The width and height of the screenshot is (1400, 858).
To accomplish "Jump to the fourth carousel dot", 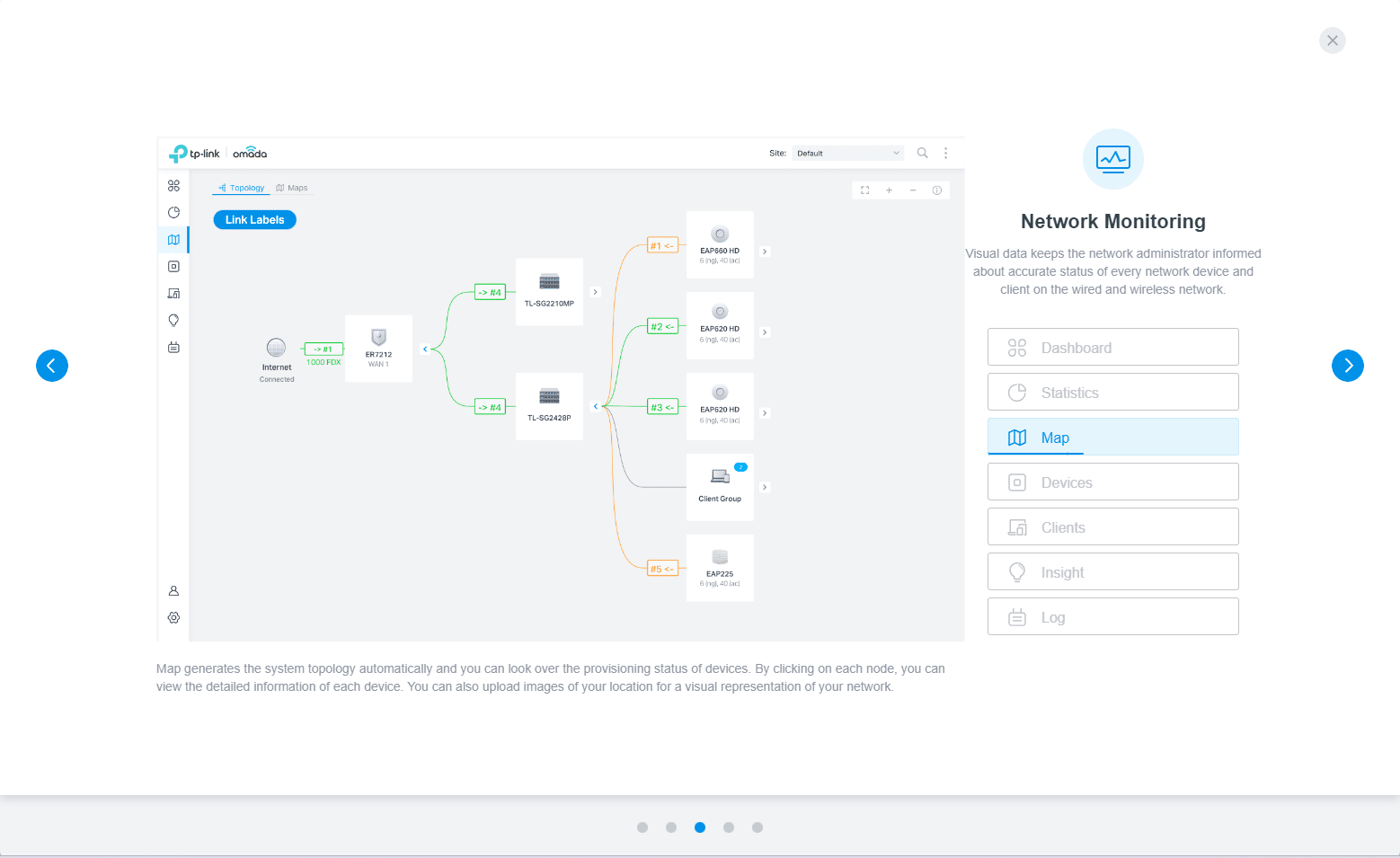I will point(729,827).
